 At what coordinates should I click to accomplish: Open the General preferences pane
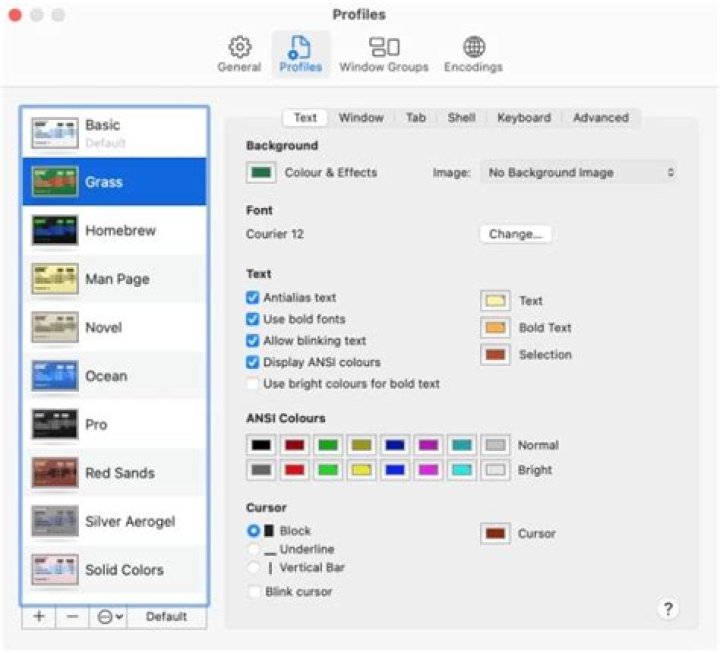239,54
